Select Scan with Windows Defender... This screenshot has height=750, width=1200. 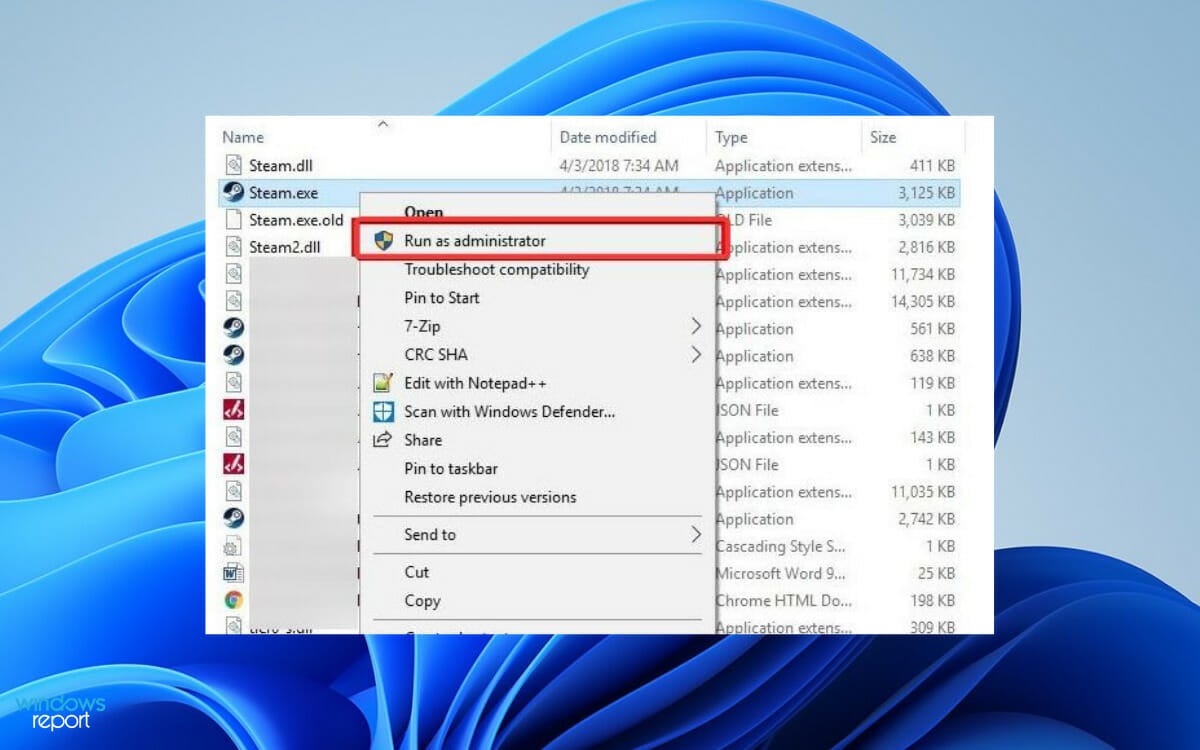pos(510,411)
